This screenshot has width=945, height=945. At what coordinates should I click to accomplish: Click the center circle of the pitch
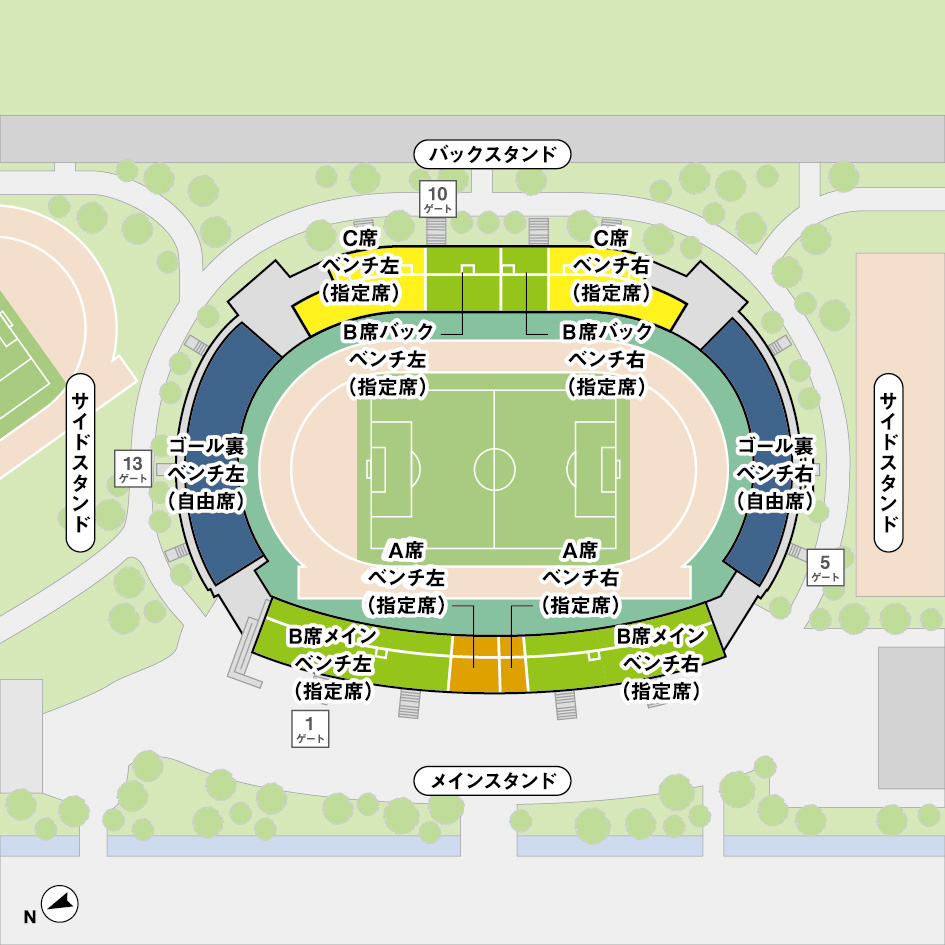(494, 469)
